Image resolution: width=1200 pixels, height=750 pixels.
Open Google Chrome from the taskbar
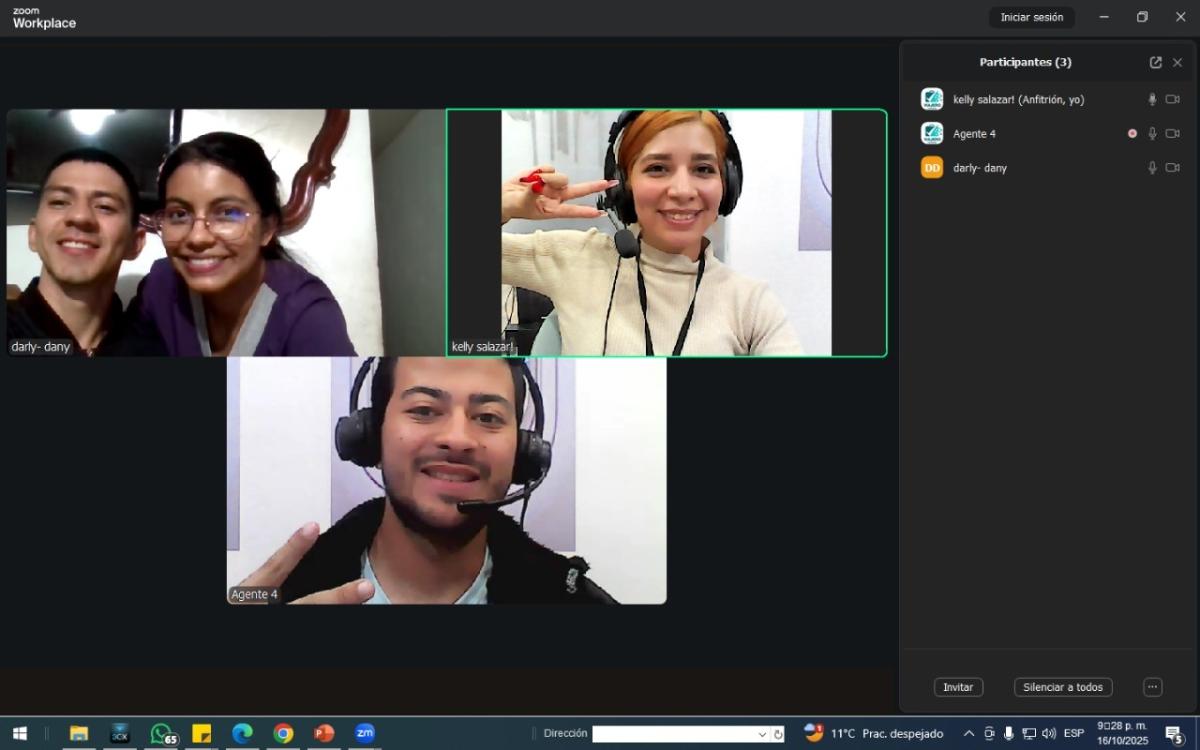283,734
